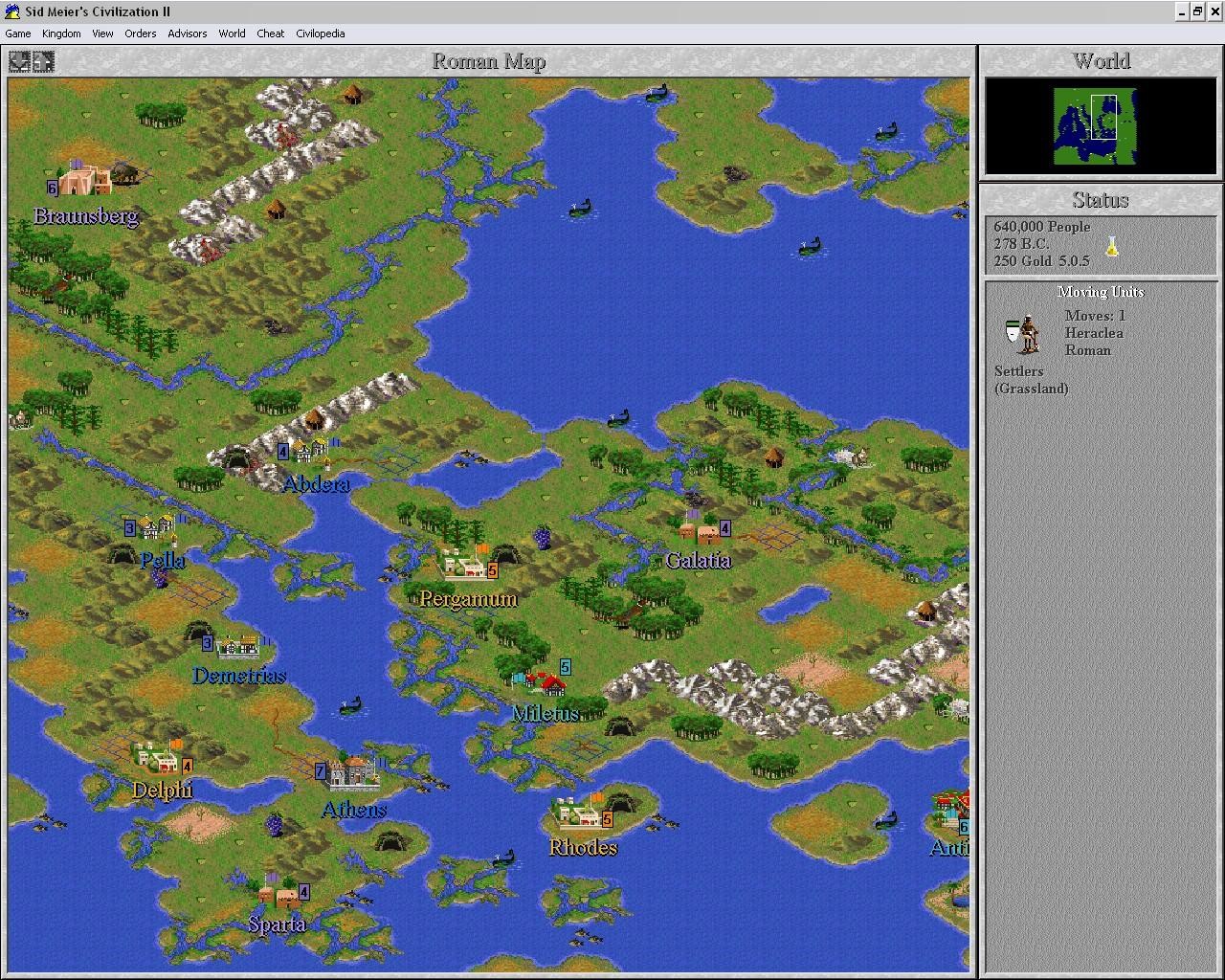Click the Civilization II title bar icon

point(12,11)
